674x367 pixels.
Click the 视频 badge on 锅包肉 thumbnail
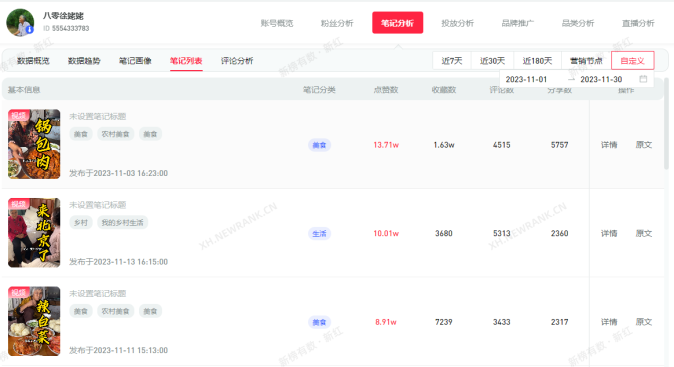pos(18,115)
